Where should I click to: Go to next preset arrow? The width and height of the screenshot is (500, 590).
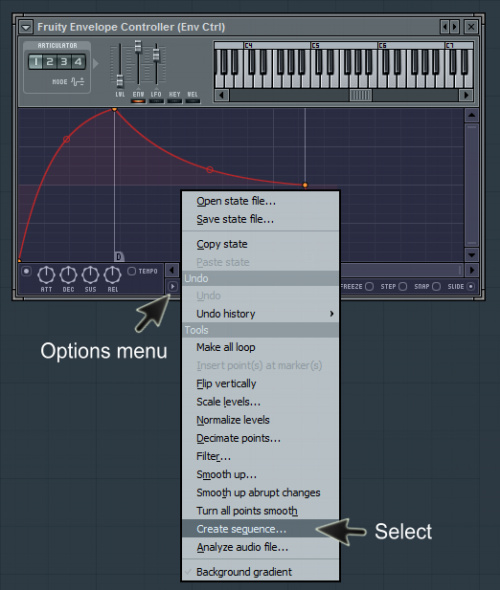(455, 27)
